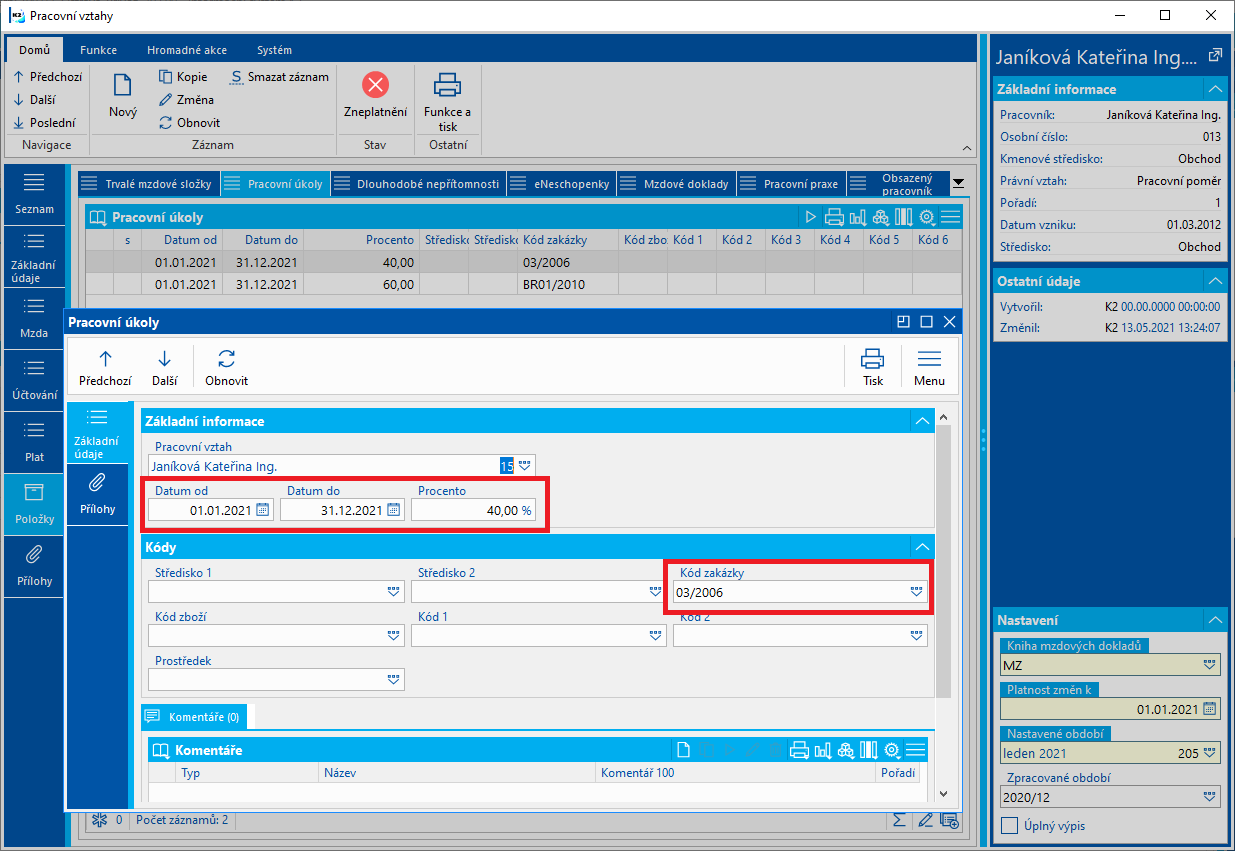Click Obnovit icon in Pracovní úkoly dialog
The image size is (1235, 851).
tap(227, 359)
